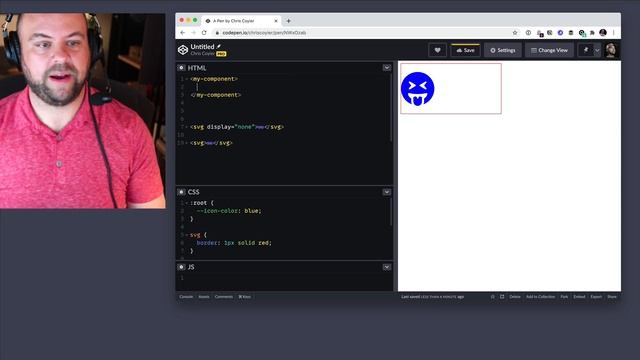640x360 pixels.
Task: Click Share in the footer
Action: [612, 297]
